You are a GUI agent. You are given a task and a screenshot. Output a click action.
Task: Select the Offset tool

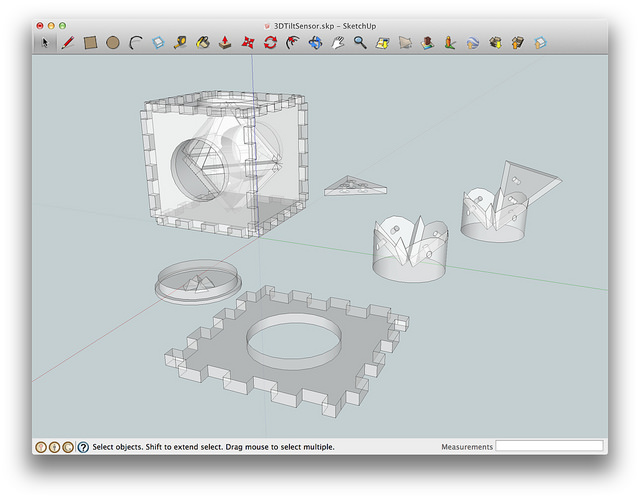(293, 42)
